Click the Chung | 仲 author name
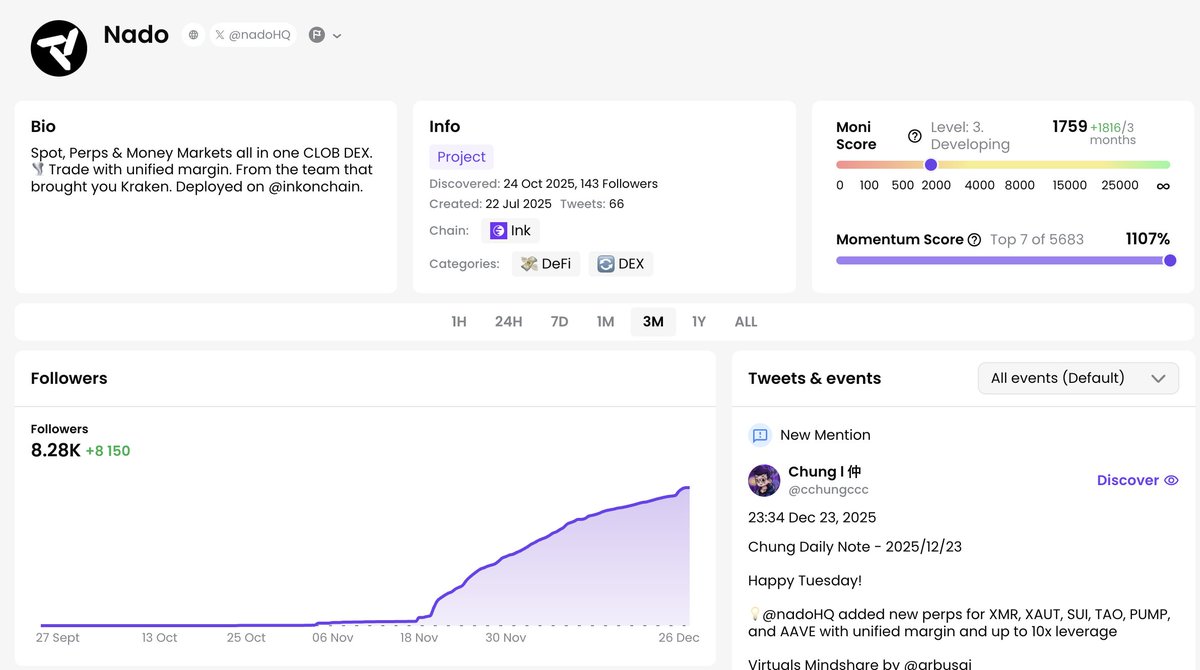 824,472
